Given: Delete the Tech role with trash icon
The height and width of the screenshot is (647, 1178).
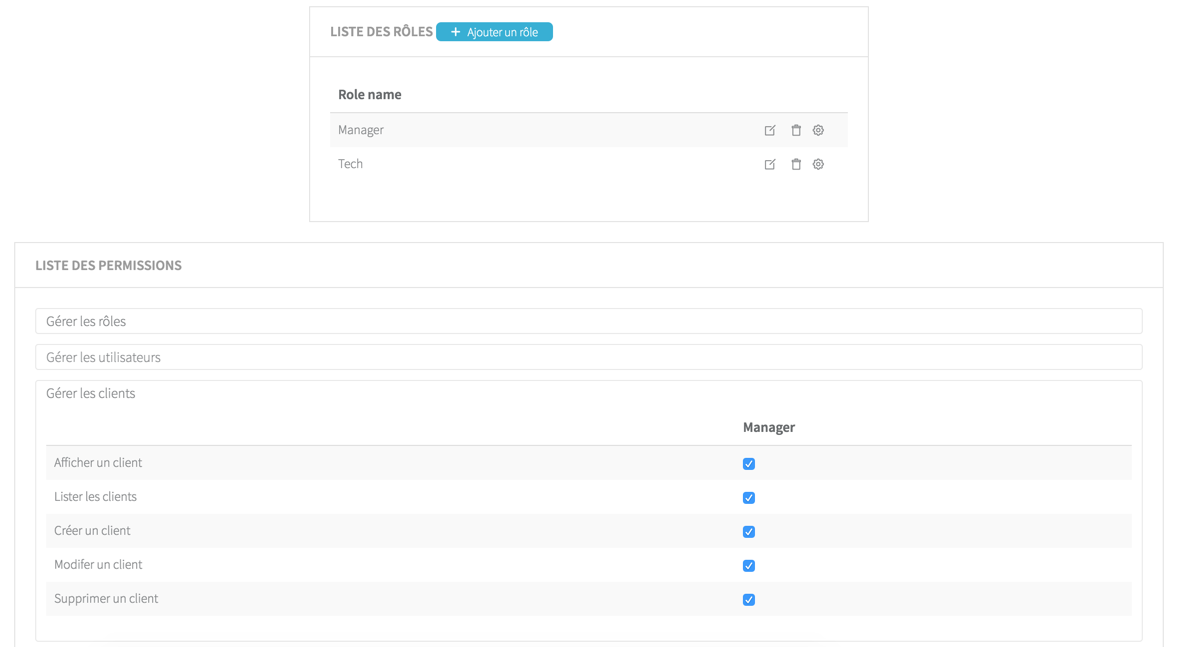Looking at the screenshot, I should [796, 164].
